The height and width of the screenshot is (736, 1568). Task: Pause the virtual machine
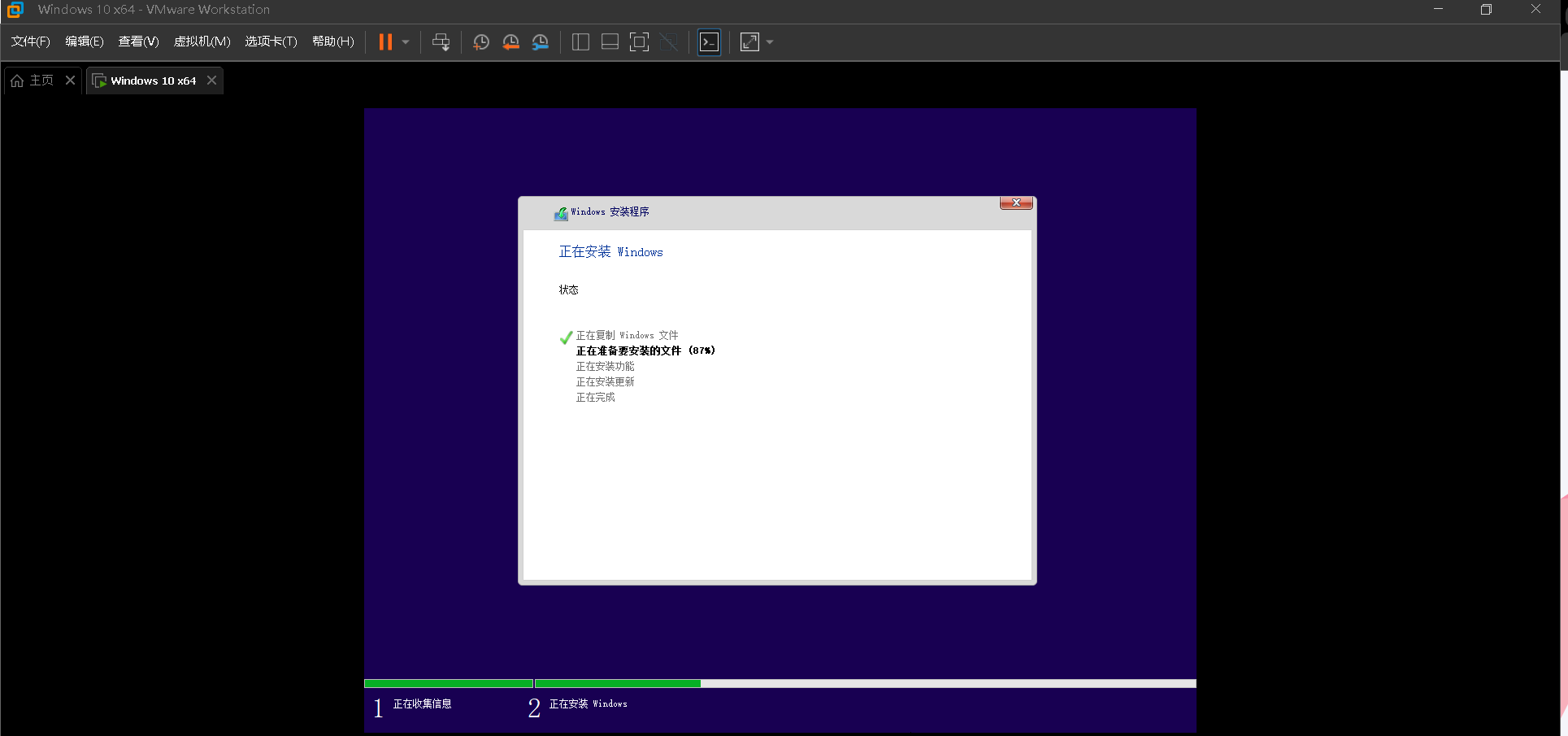(385, 41)
